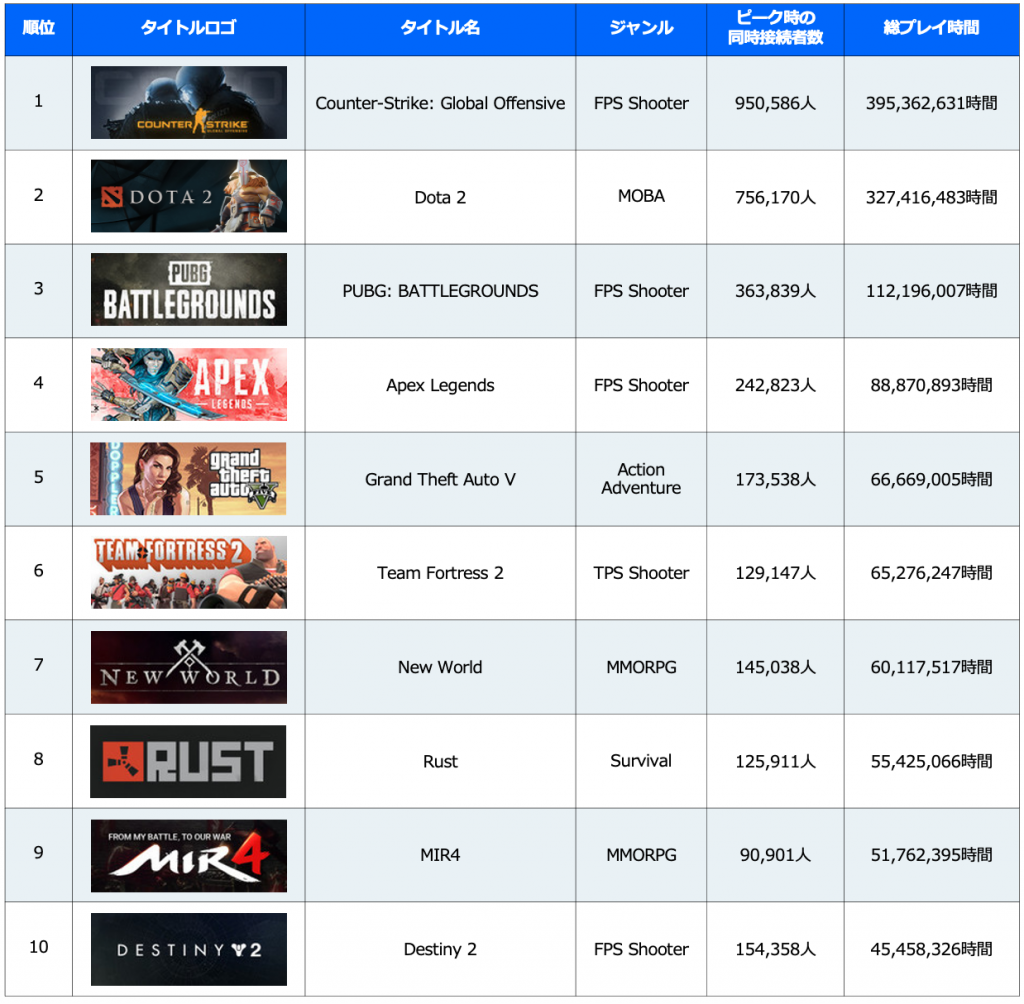Click the タイトル名 column header

pos(440,28)
